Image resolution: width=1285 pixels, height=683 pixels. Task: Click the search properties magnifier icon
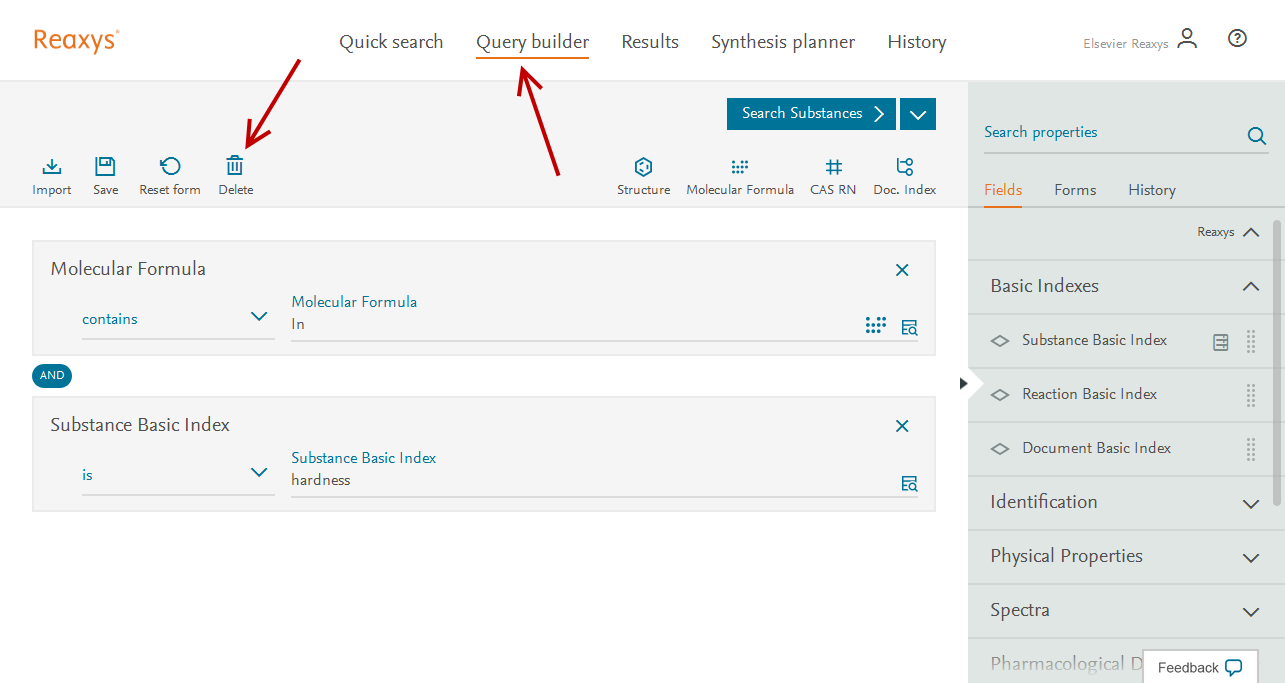tap(1257, 137)
